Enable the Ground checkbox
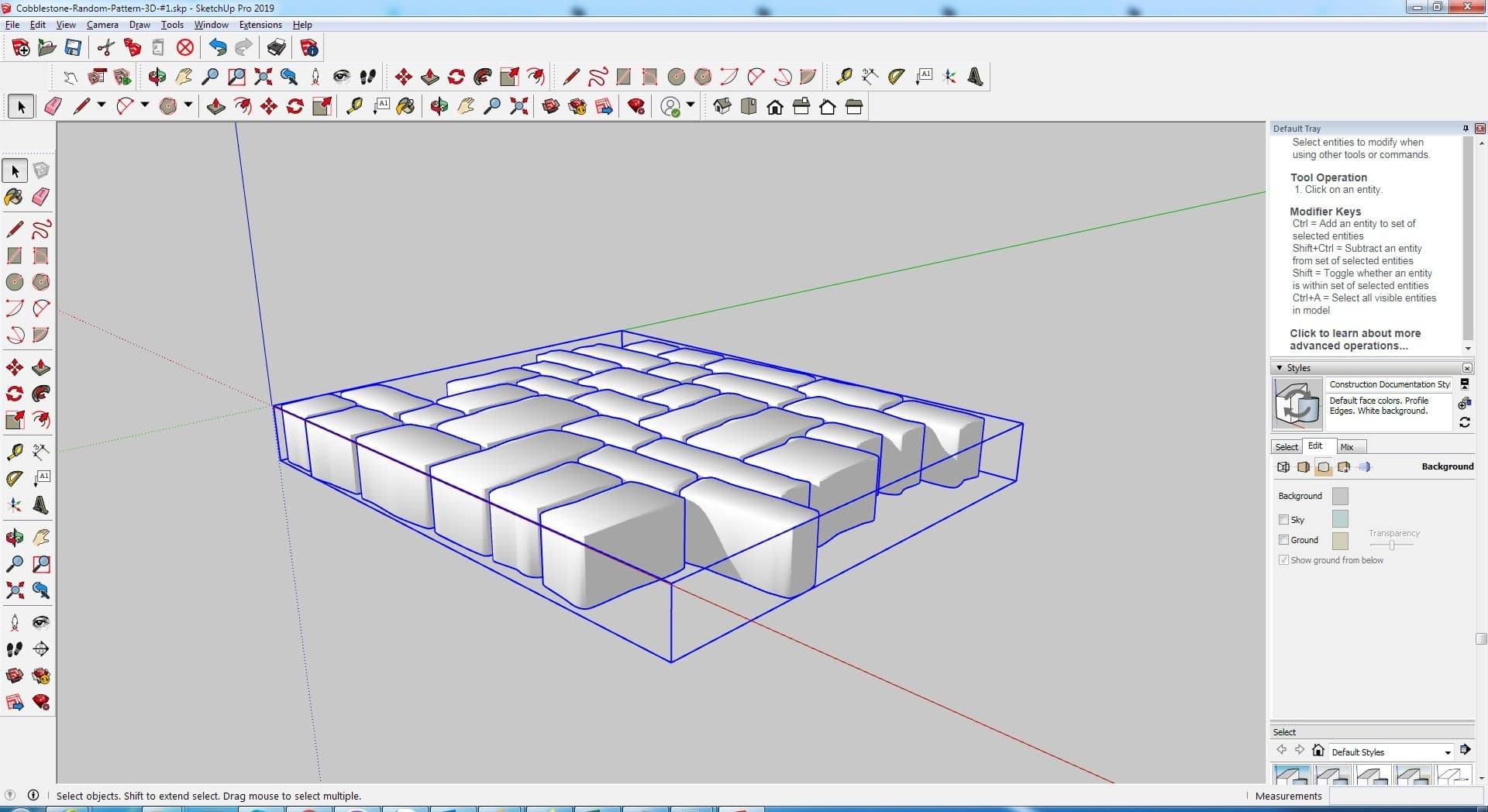The image size is (1488, 812). [1283, 540]
